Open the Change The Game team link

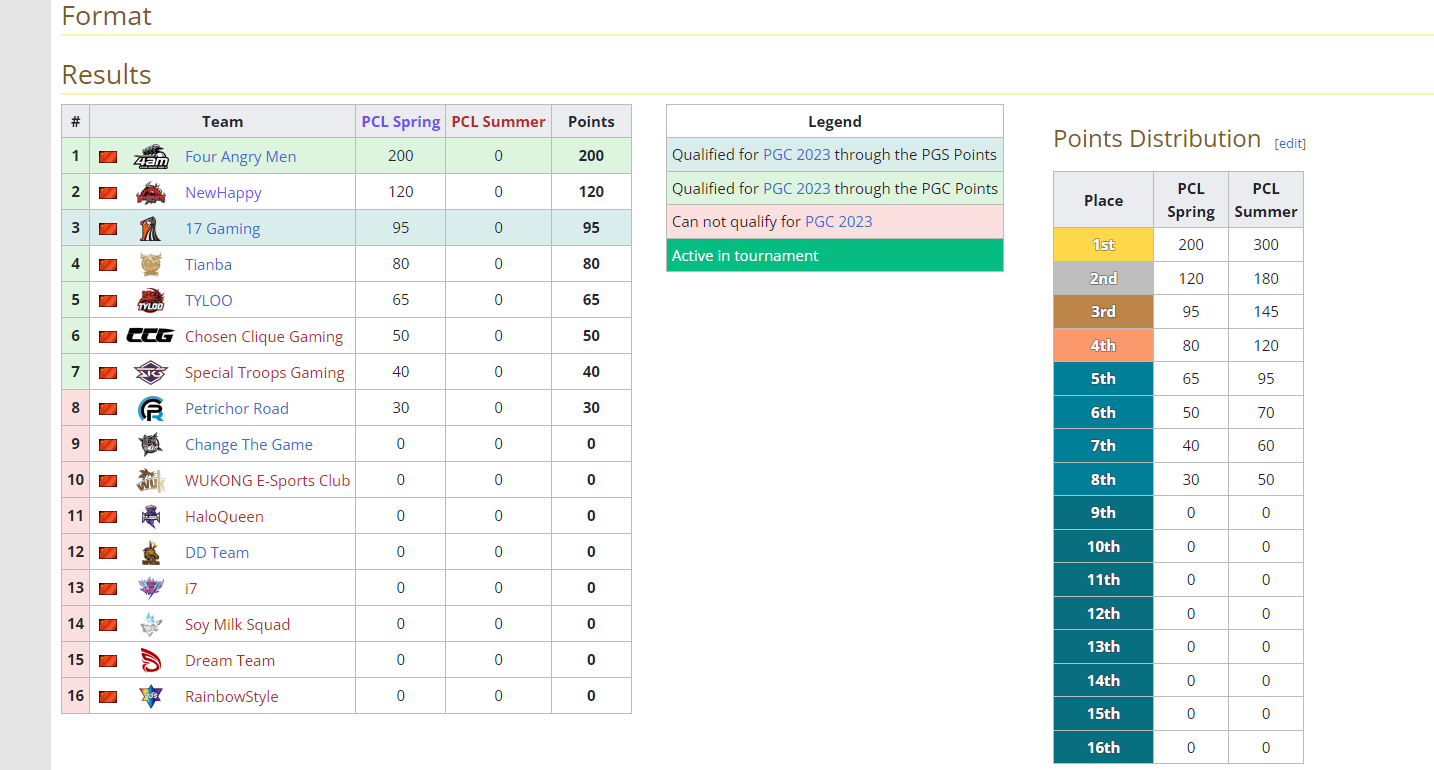click(x=248, y=445)
